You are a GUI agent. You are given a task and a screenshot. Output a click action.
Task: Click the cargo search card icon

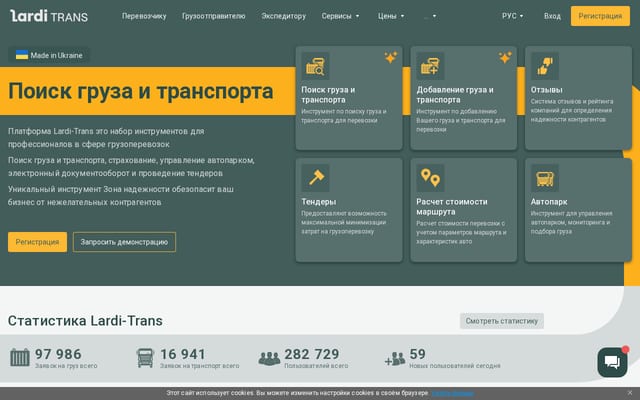[315, 66]
